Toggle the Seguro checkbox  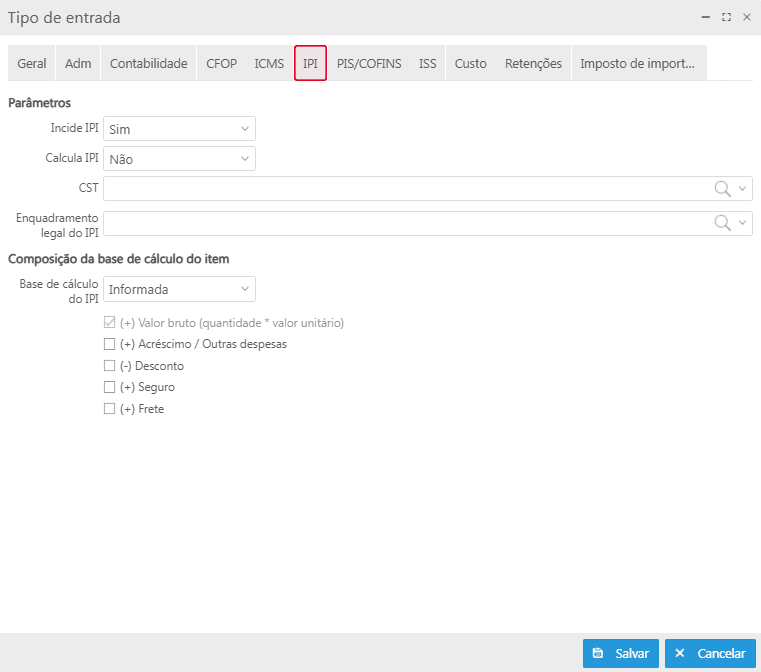click(110, 387)
